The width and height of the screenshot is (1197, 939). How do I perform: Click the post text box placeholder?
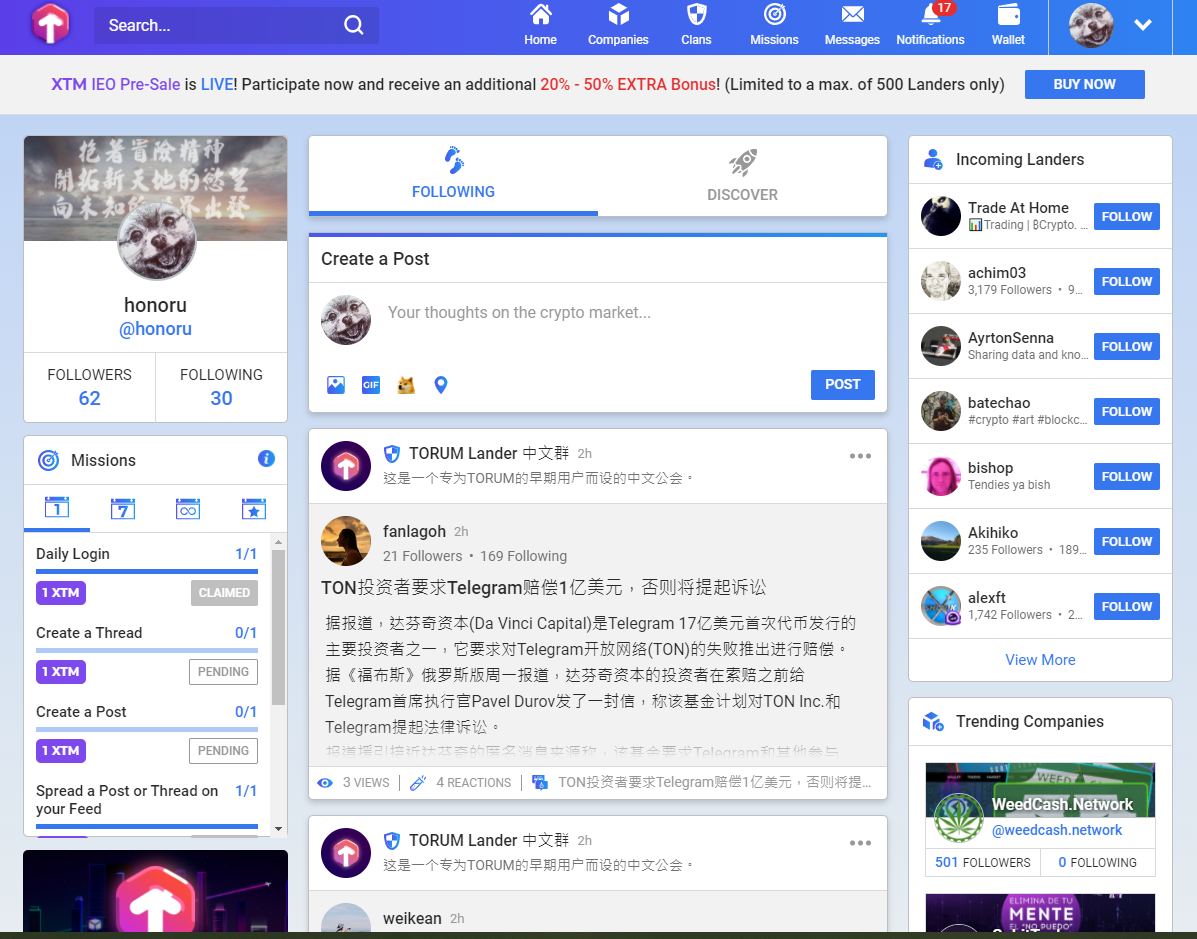click(519, 312)
